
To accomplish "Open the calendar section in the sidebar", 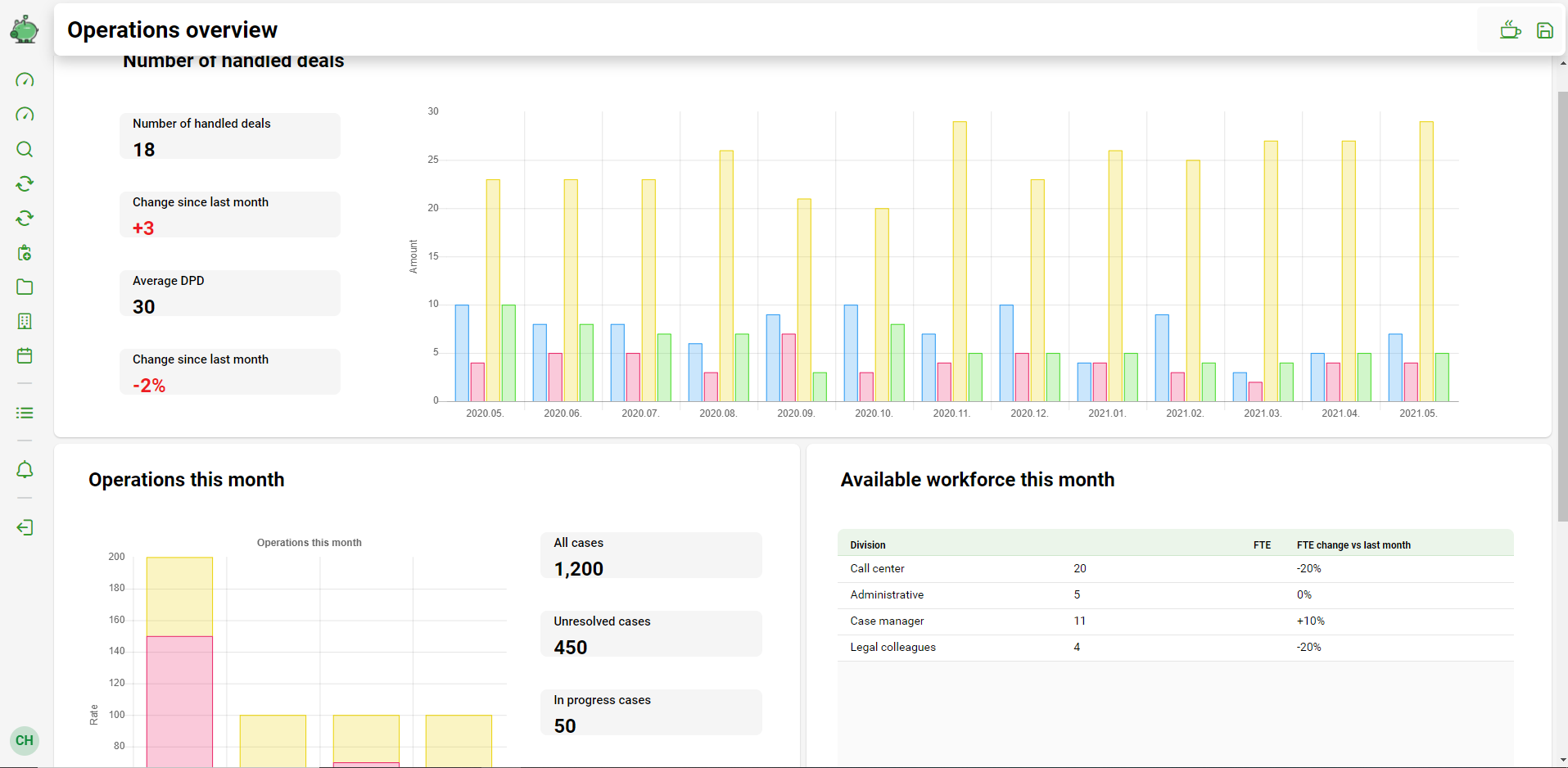I will point(25,355).
